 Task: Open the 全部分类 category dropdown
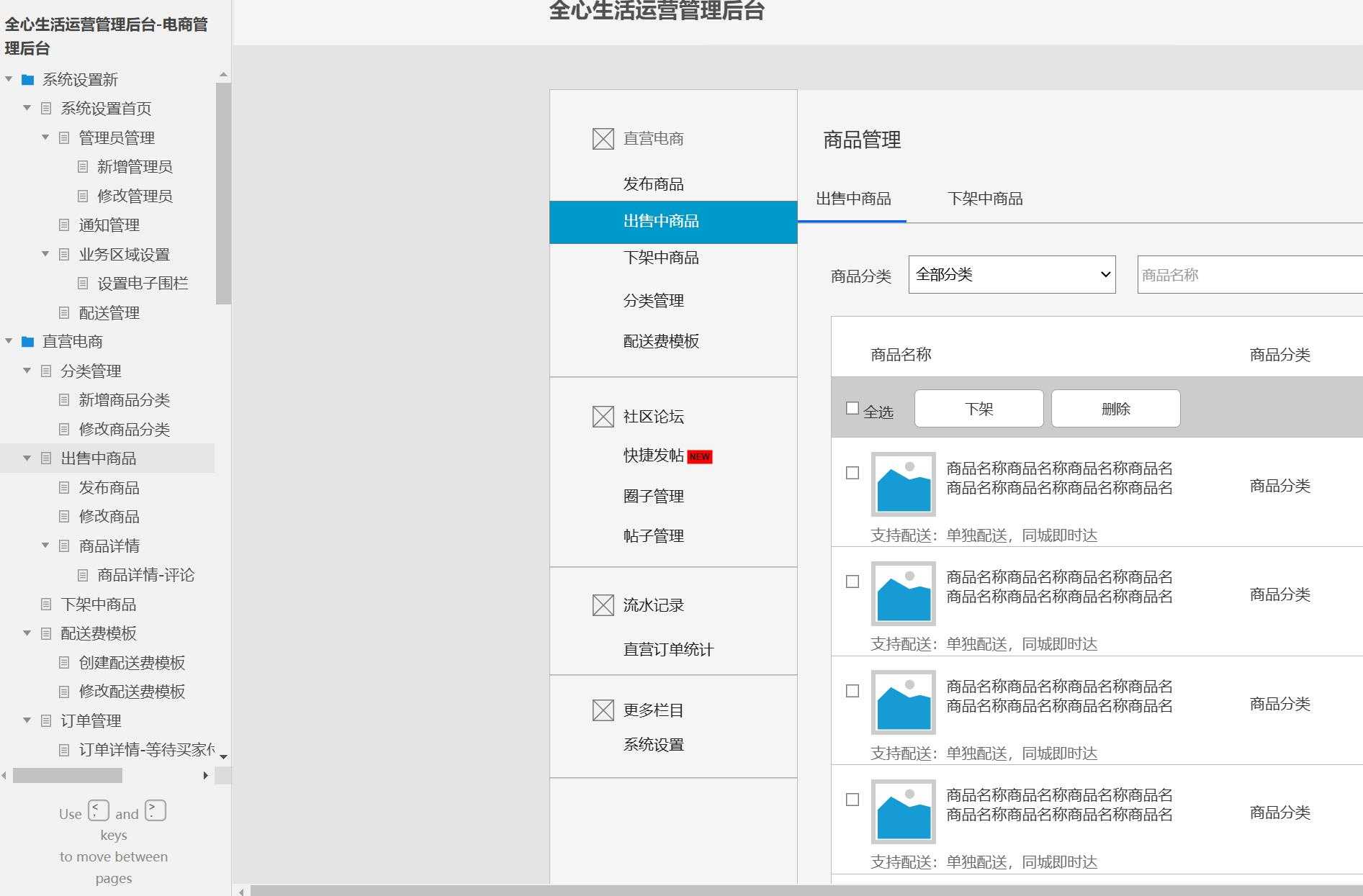(x=1011, y=274)
